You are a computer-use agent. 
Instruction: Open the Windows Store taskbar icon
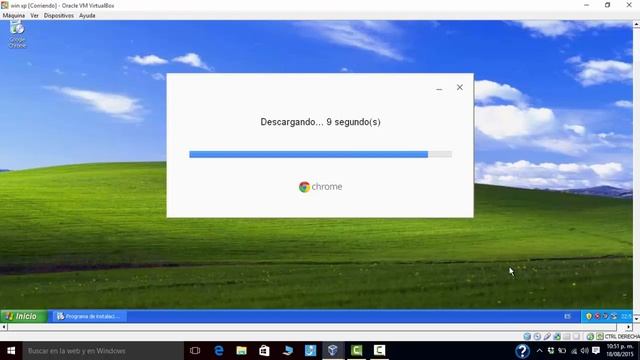coord(264,351)
